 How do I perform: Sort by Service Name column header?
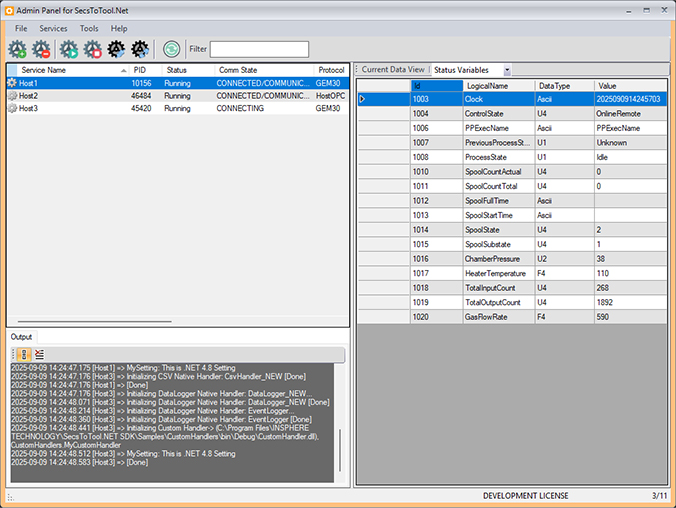72,70
